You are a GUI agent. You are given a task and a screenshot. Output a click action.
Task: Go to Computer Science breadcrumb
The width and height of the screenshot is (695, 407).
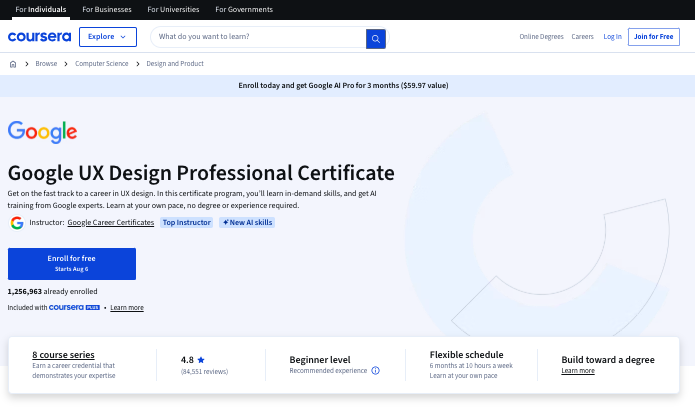click(101, 64)
